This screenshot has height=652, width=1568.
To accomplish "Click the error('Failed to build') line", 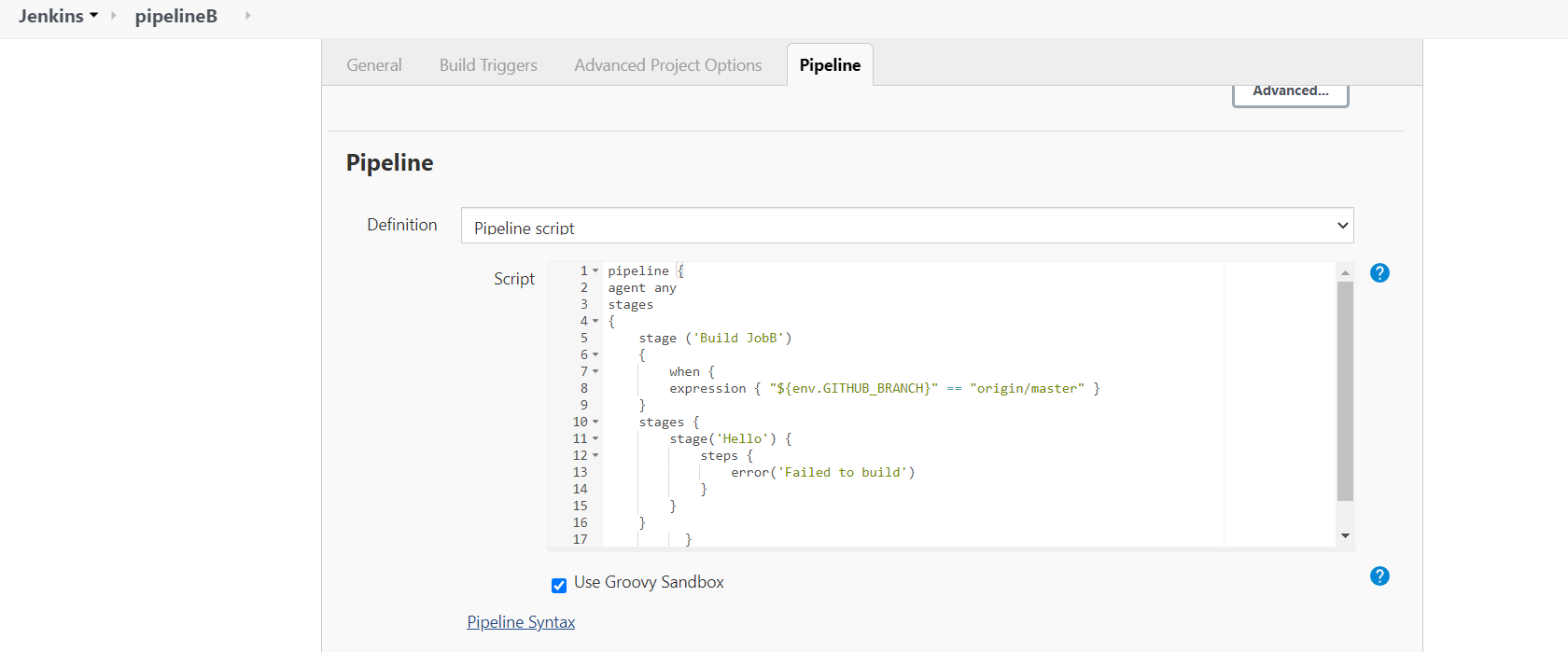I will pyautogui.click(x=823, y=473).
